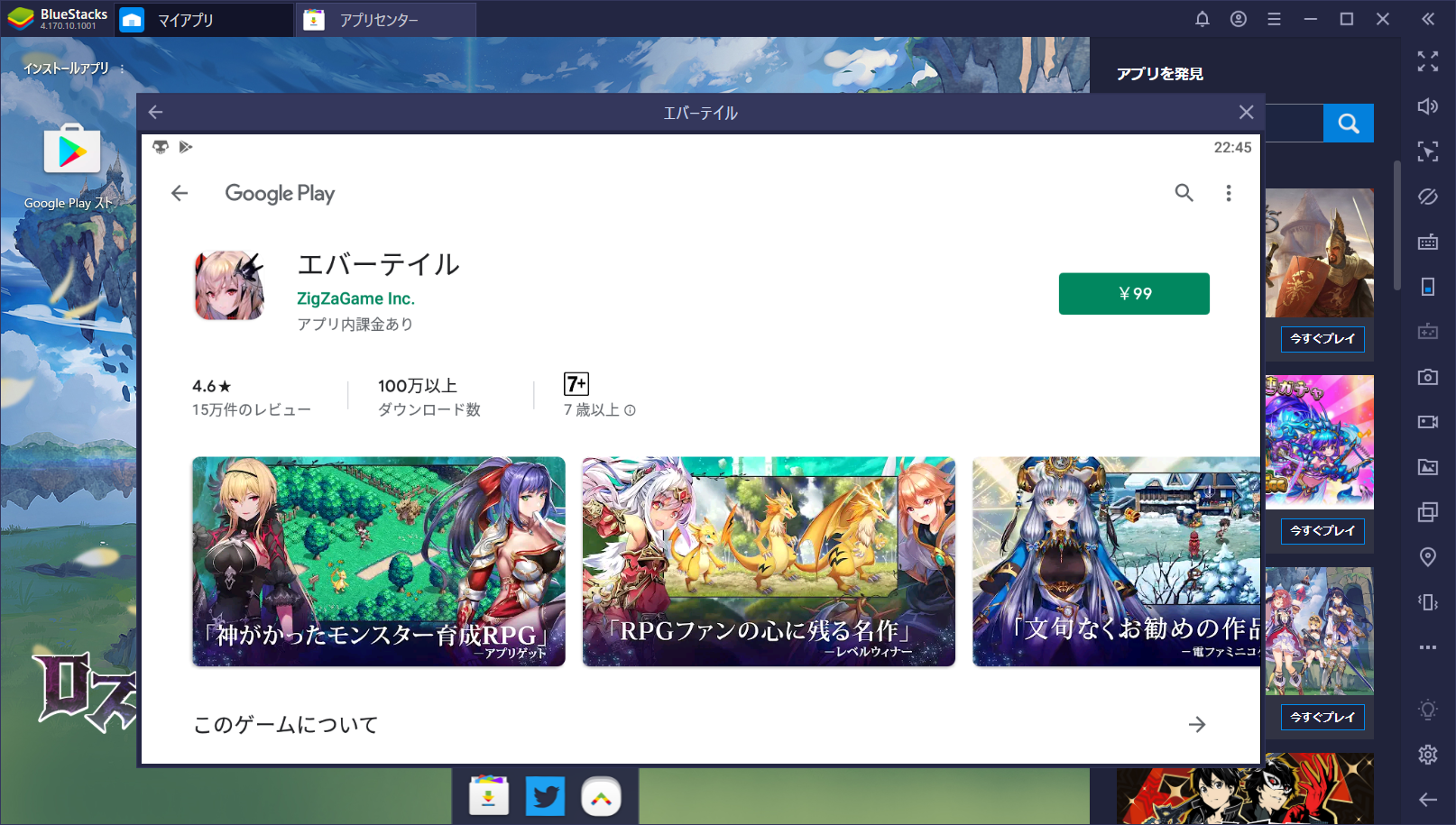The height and width of the screenshot is (825, 1456).
Task: Expand このゲームについて with arrow
Action: click(x=1197, y=725)
